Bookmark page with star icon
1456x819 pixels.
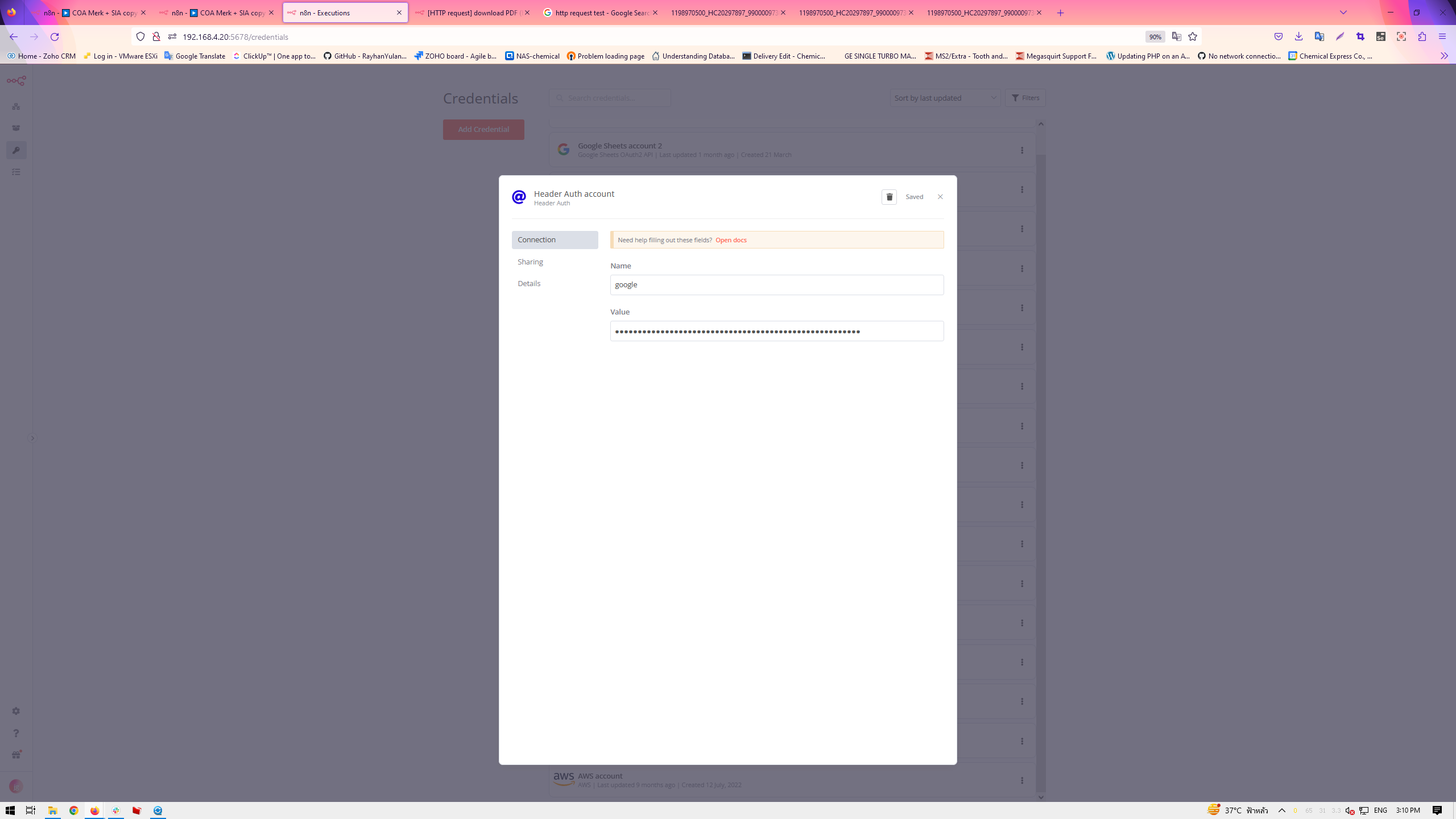[x=1193, y=36]
